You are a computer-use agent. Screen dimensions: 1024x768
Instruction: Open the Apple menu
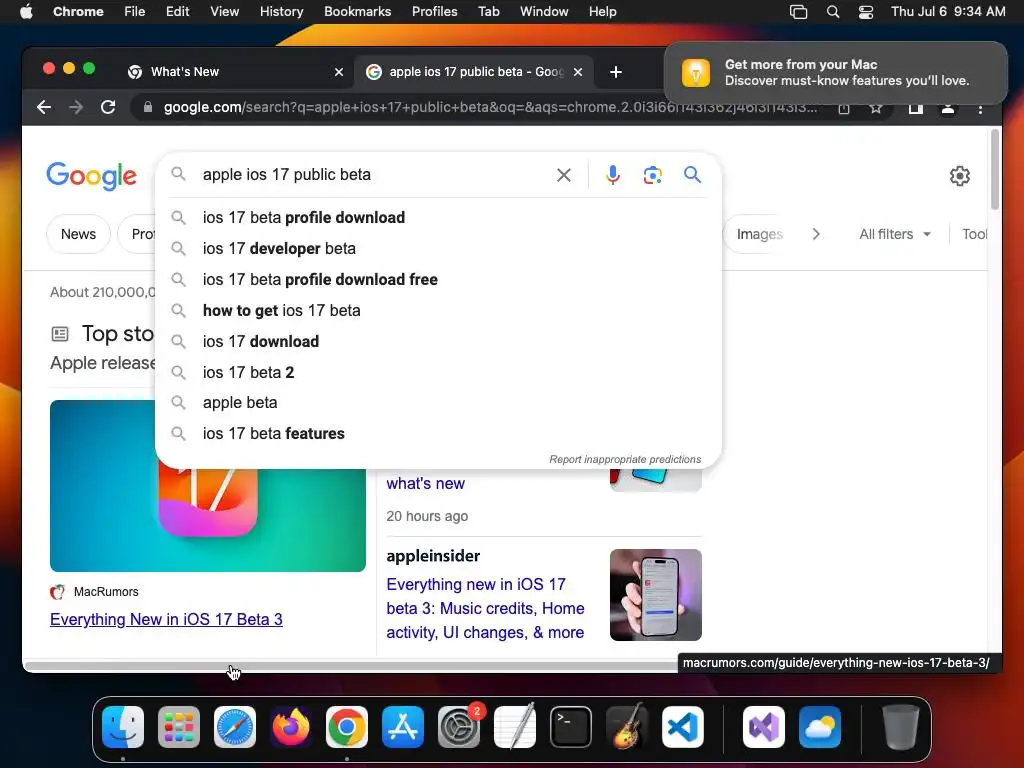pyautogui.click(x=26, y=12)
